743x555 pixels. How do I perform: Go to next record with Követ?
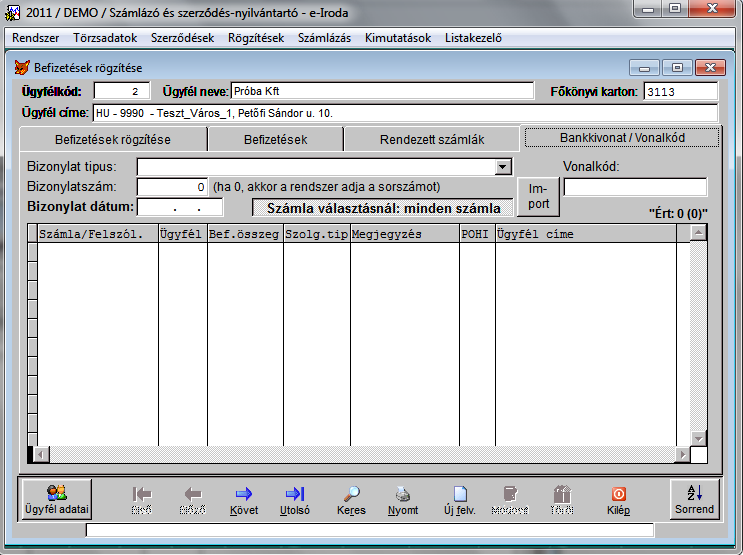243,499
